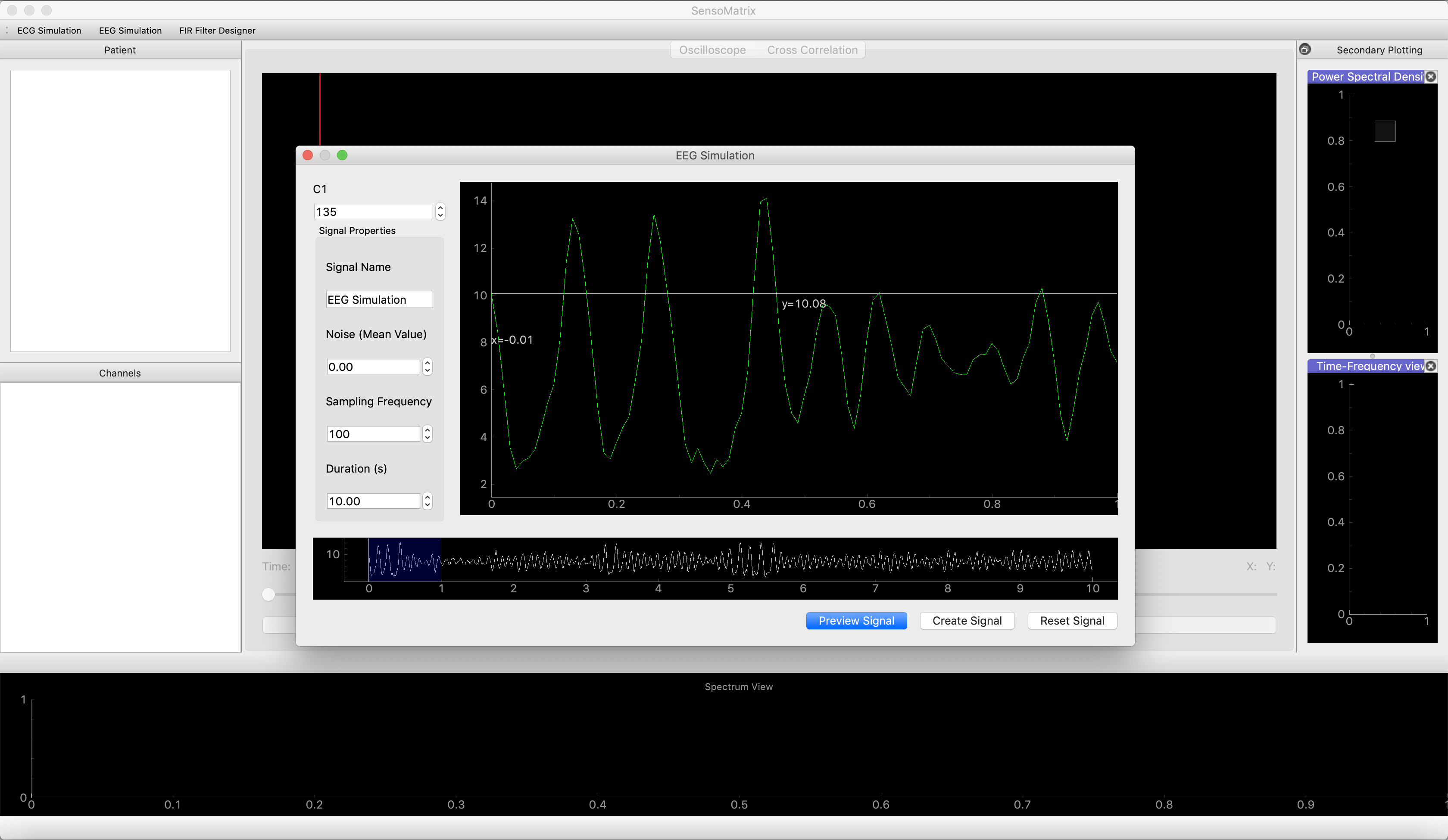Screen dimensions: 1448x840
Task: Click the blue selection region in overview plot
Action: pyautogui.click(x=405, y=560)
